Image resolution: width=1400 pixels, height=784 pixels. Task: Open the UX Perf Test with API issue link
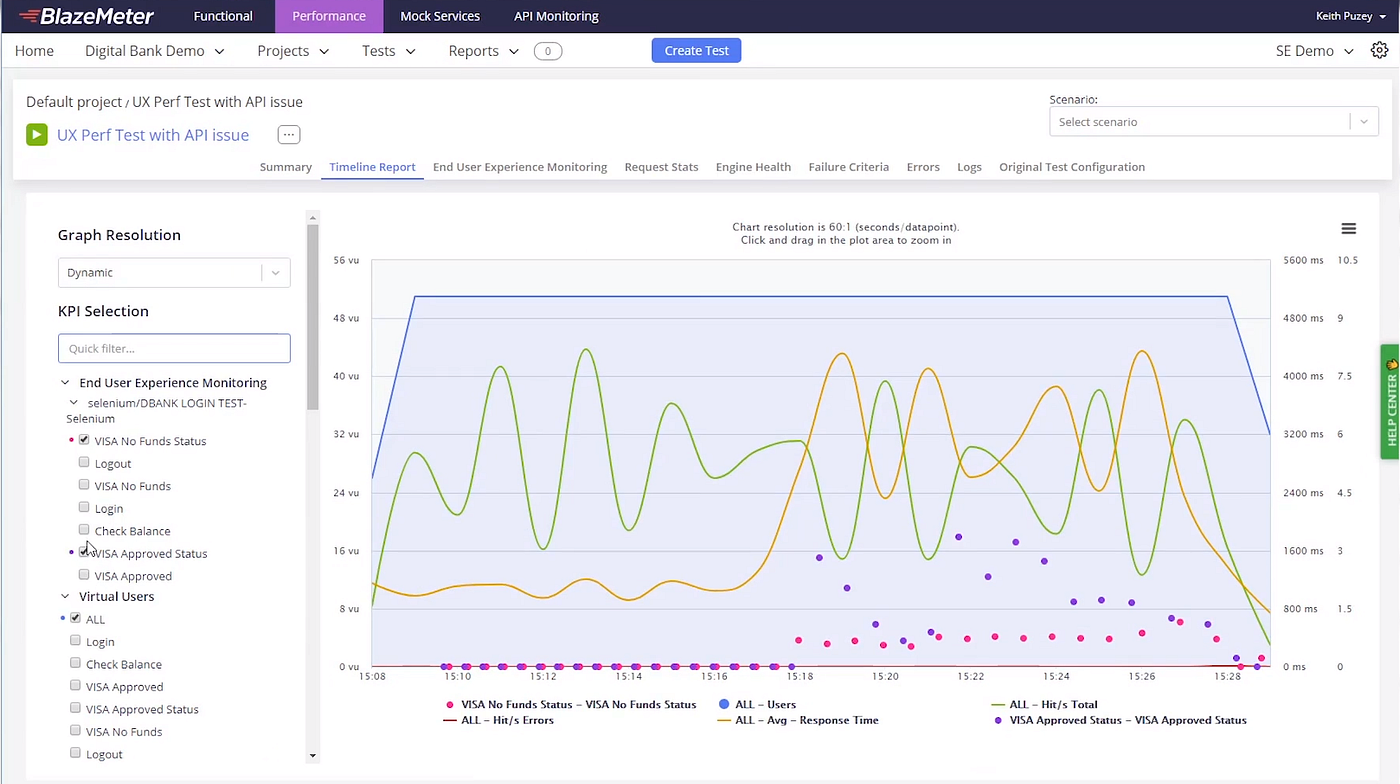click(x=152, y=134)
